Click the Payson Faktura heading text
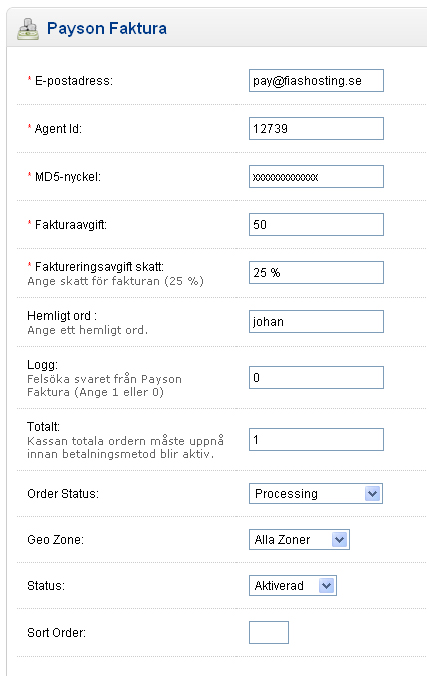This screenshot has height=676, width=427. click(107, 28)
